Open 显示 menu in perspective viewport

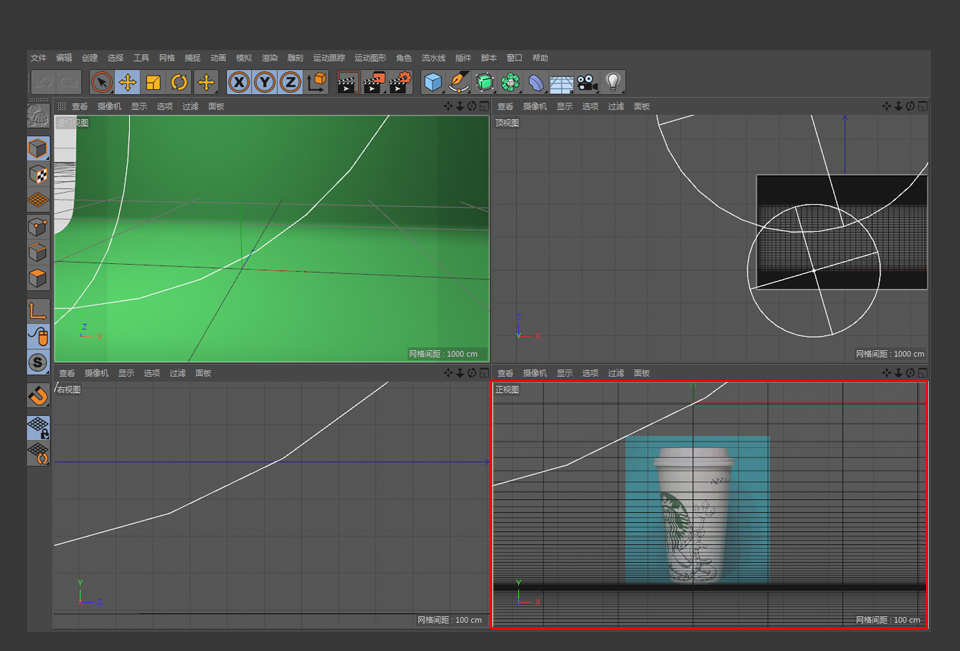[139, 106]
